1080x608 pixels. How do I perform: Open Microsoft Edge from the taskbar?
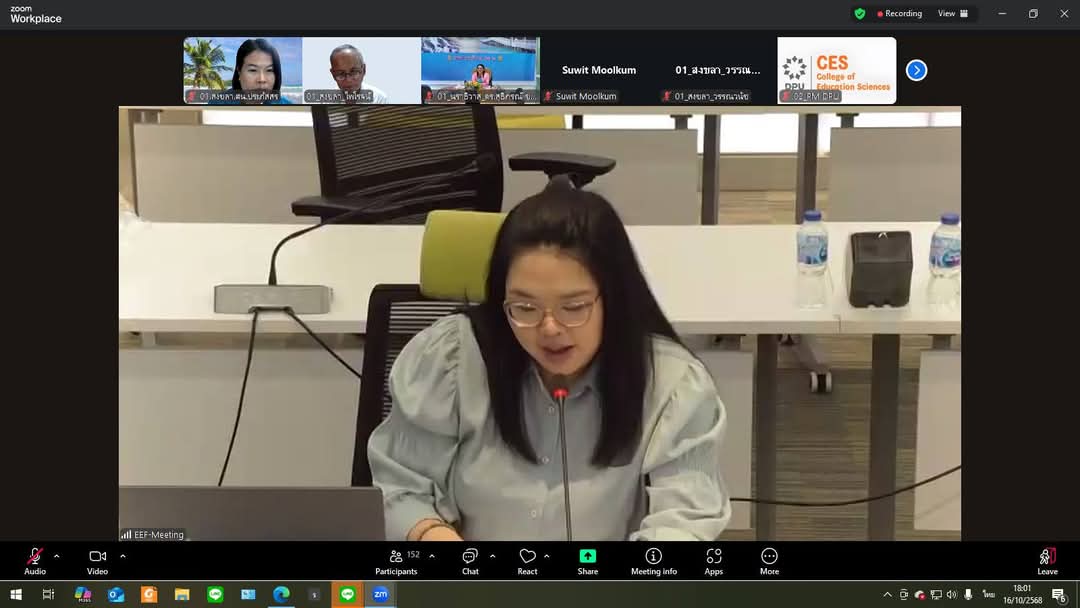281,594
